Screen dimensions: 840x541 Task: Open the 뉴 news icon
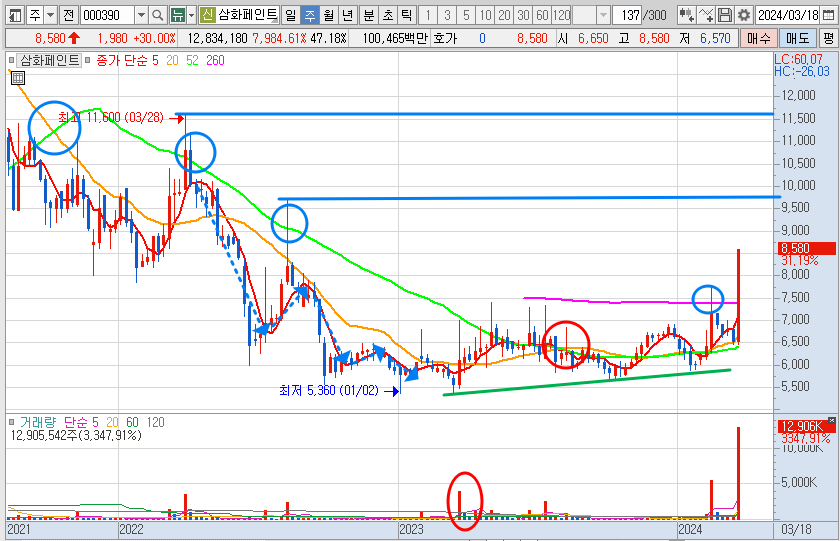click(x=177, y=15)
